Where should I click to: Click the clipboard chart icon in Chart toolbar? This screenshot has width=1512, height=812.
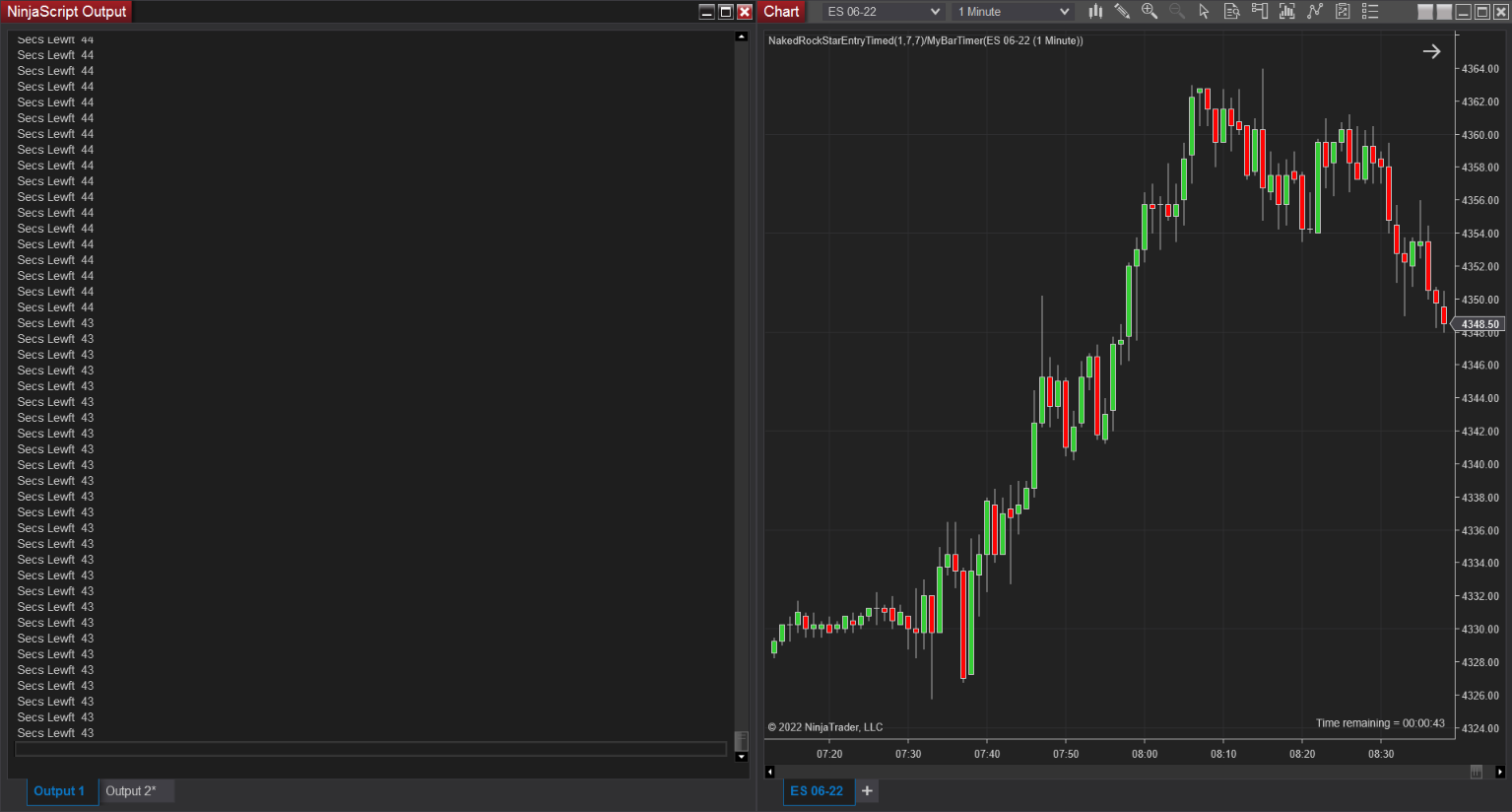coord(1342,11)
